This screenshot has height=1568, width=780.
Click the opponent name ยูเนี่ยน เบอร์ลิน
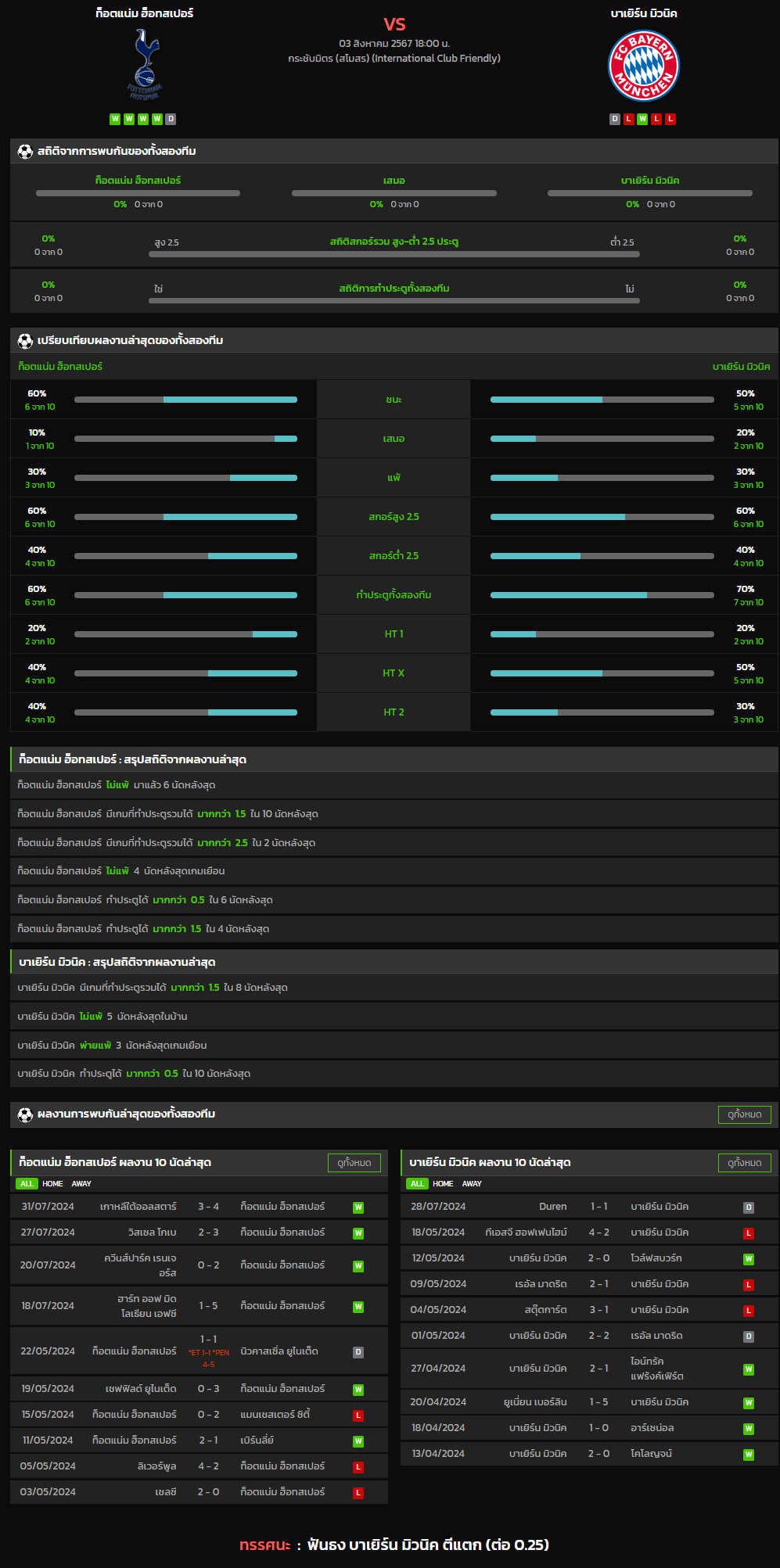click(536, 1402)
